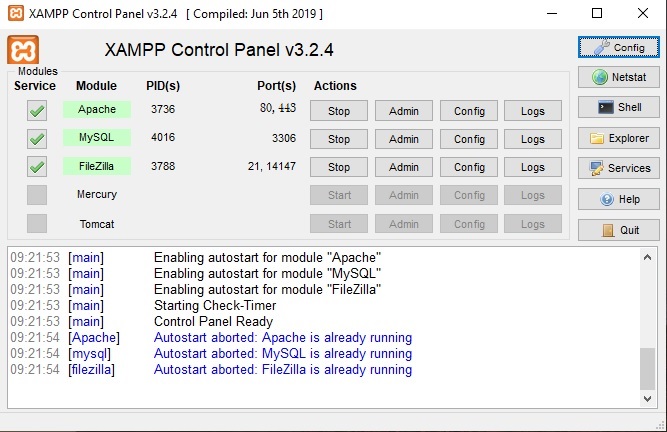This screenshot has width=667, height=432.
Task: Open Apache Config options
Action: [x=469, y=111]
